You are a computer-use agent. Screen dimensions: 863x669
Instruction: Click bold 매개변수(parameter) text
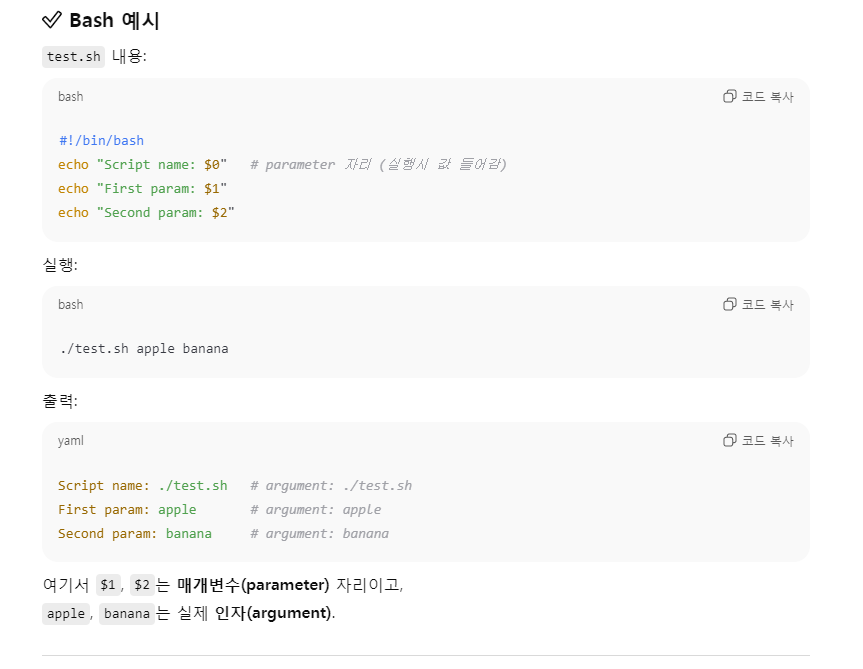253,585
